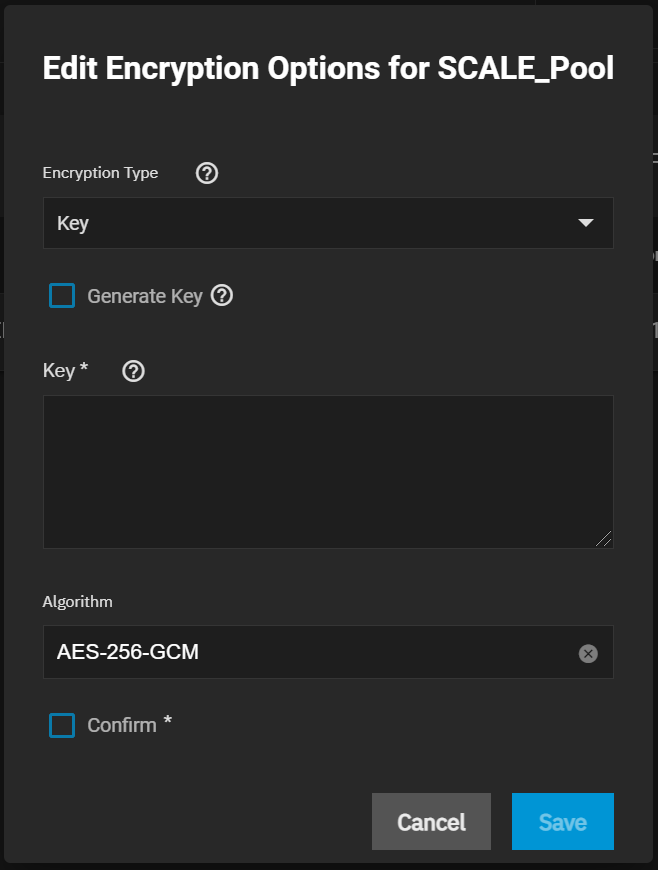Clear the AES-256-GCM algorithm with the x icon
The image size is (658, 870).
tap(588, 653)
